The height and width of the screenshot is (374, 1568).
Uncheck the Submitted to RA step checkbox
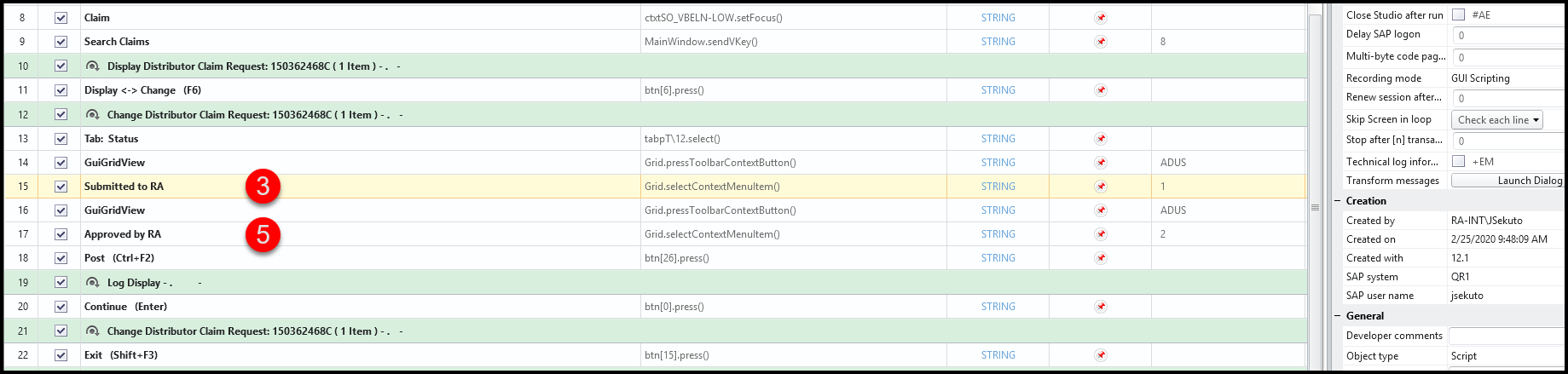[61, 187]
